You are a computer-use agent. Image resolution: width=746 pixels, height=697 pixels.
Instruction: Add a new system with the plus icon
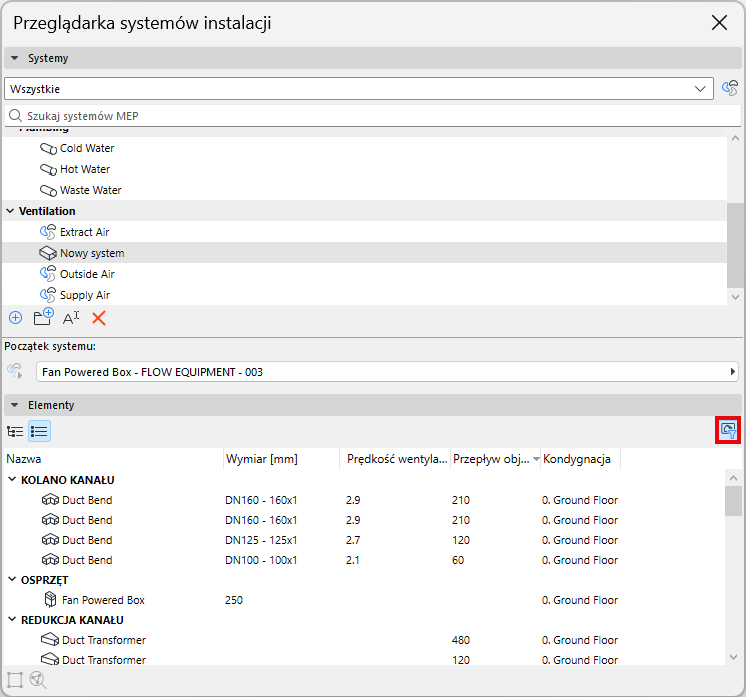coord(16,318)
